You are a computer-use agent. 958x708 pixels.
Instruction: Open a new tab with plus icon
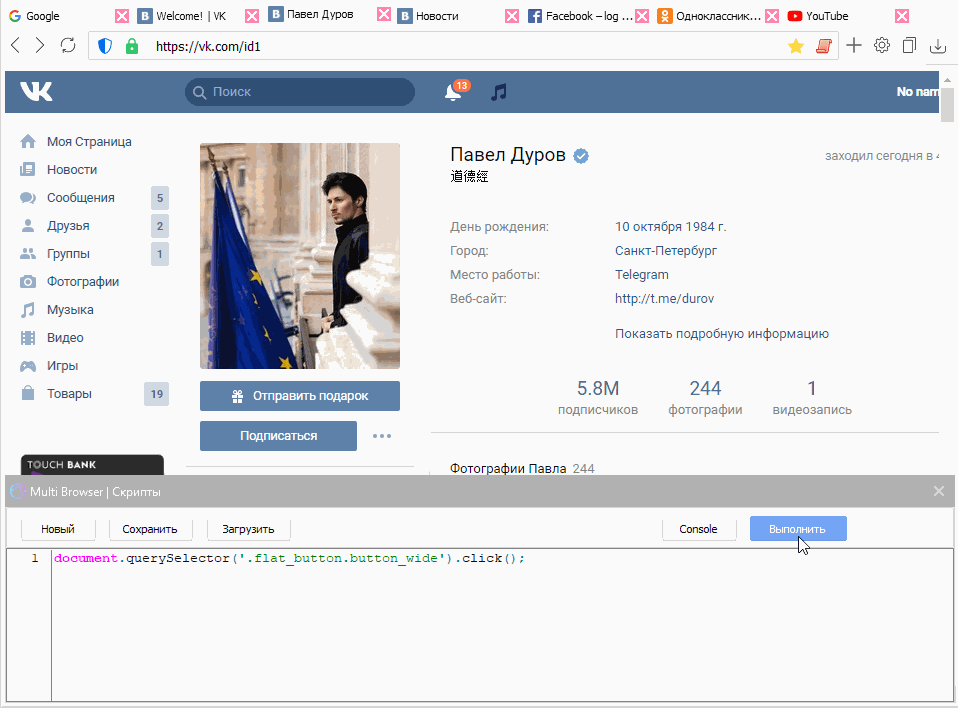pos(852,45)
